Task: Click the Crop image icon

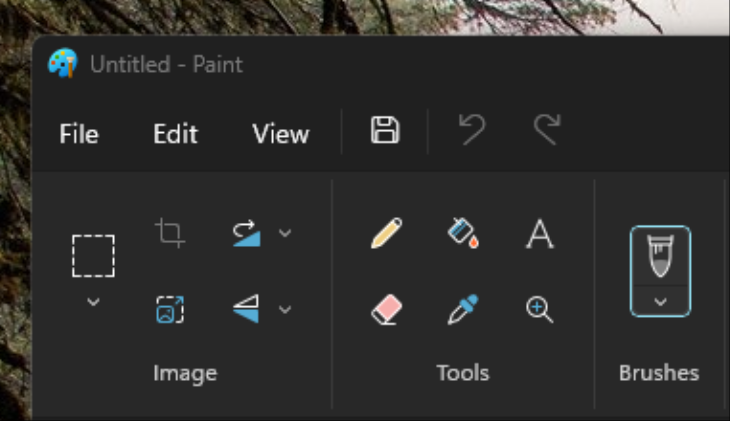Action: tap(169, 233)
